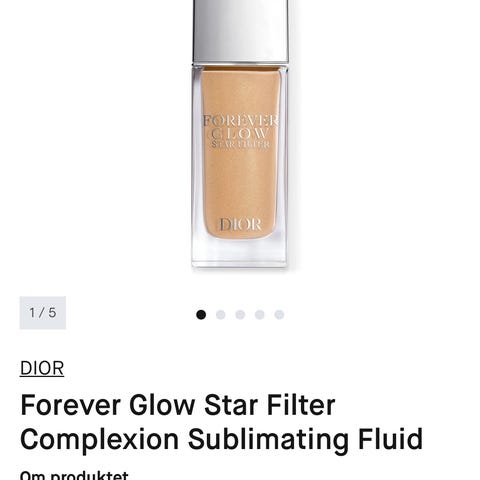Screen dimensions: 480x480
Task: Click the STAR FILTER embossed text on the bottle
Action: pos(240,144)
